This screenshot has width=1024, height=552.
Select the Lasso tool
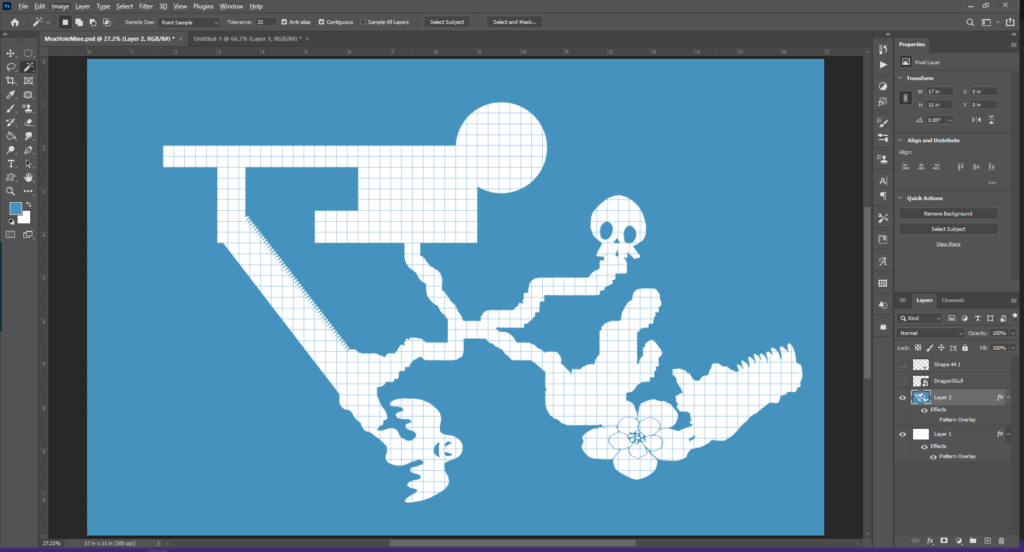point(11,67)
